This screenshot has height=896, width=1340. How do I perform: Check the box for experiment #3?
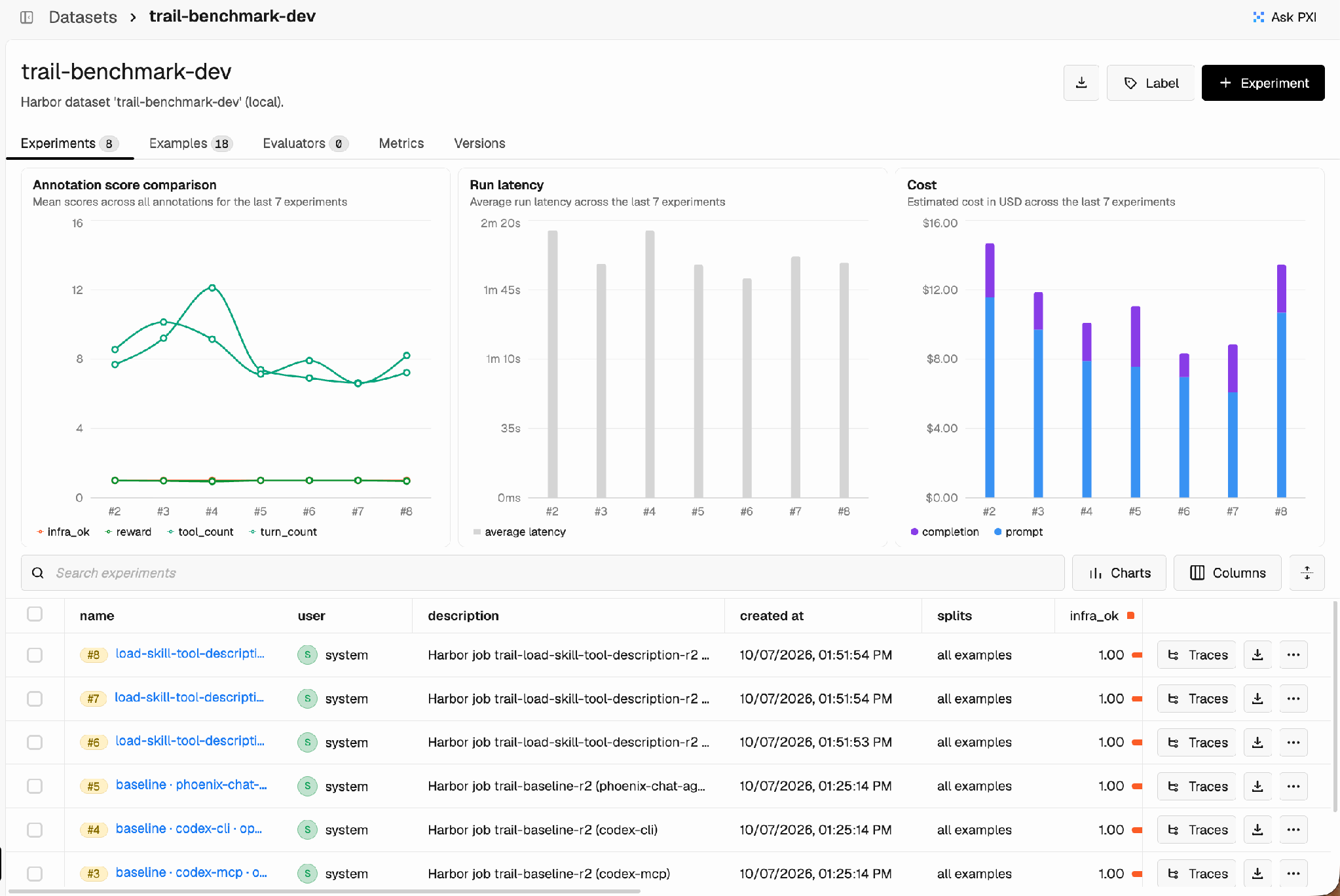click(x=35, y=873)
